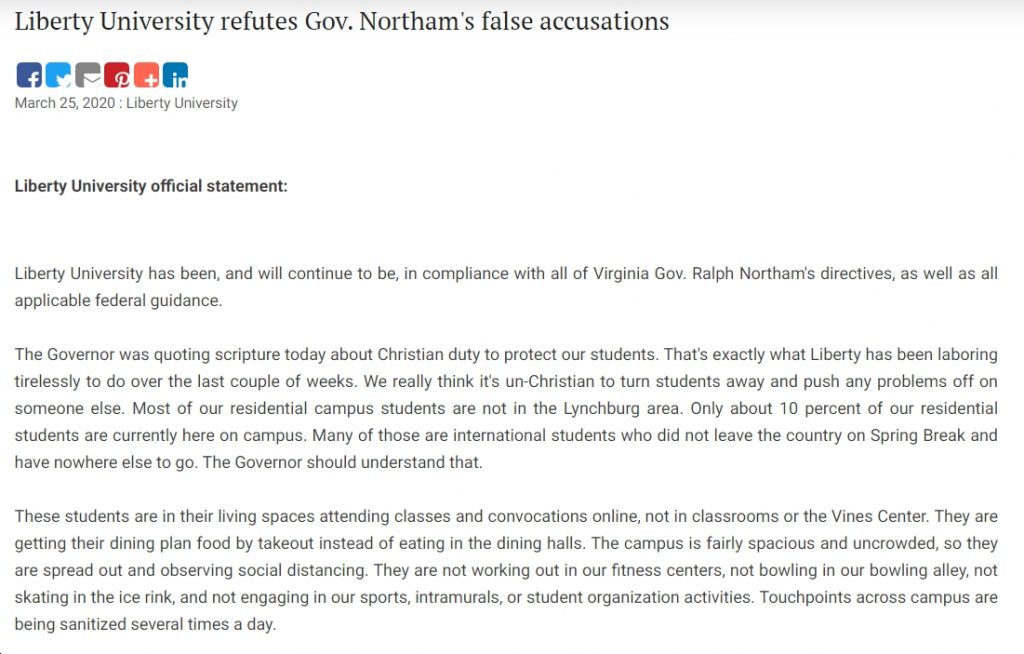Open more sharing options plus icon
1024x654 pixels.
point(146,75)
